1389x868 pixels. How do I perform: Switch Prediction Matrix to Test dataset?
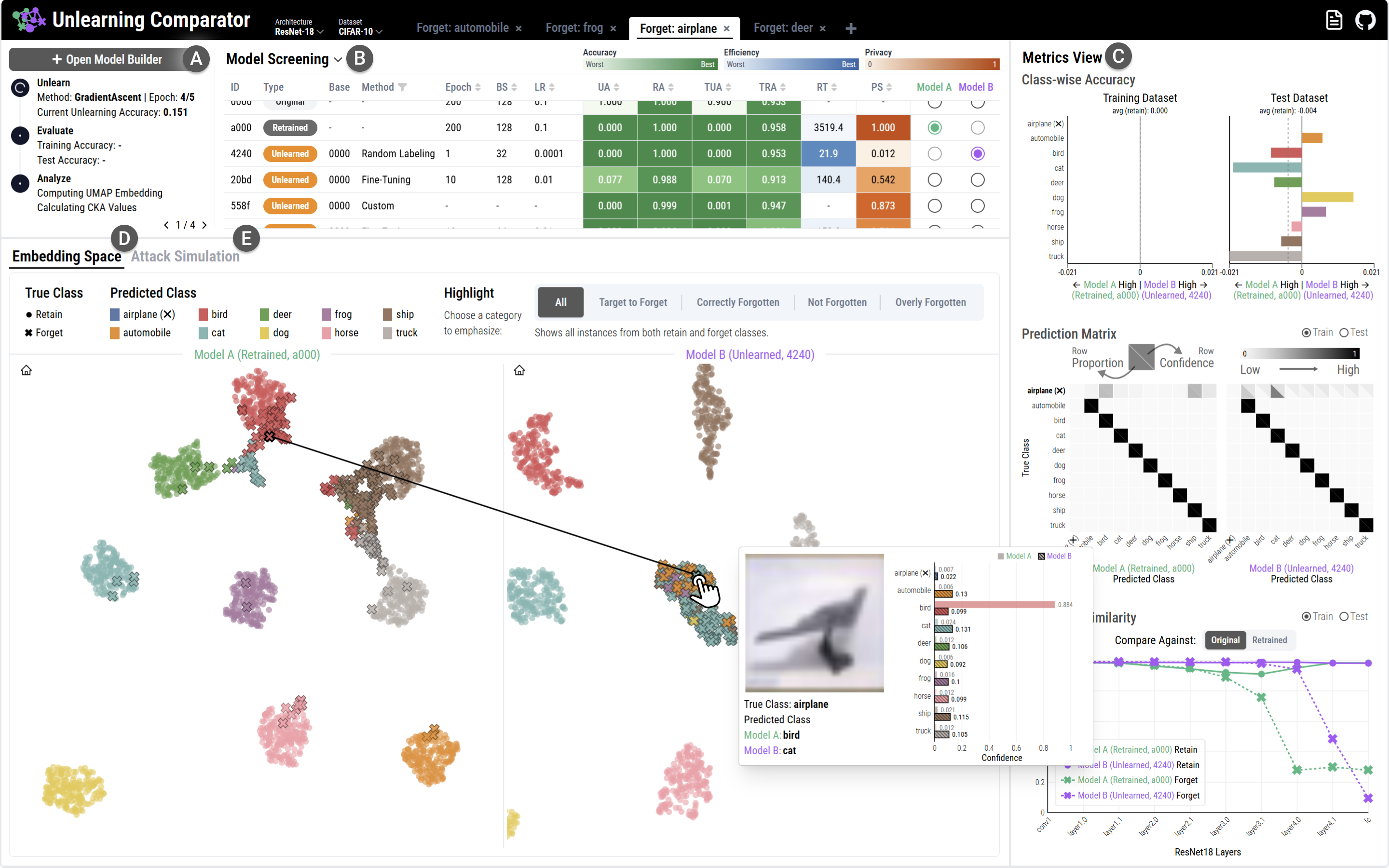pyautogui.click(x=1344, y=333)
